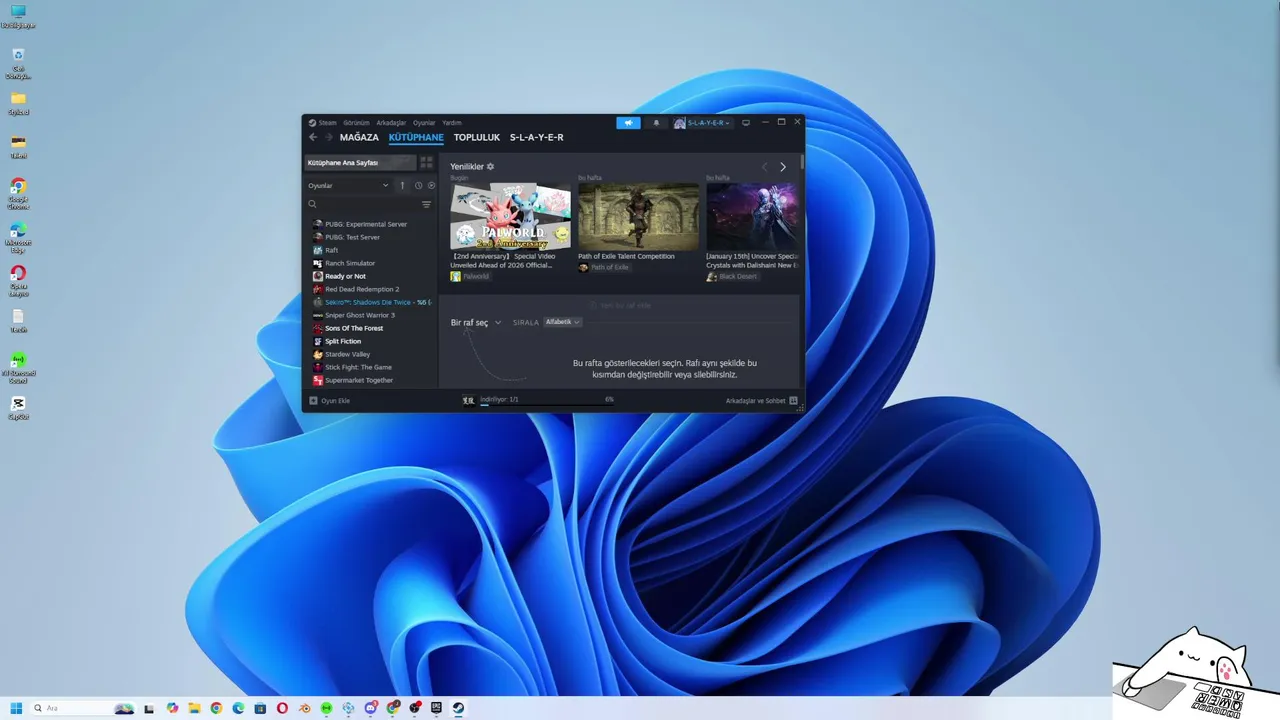Screen dimensions: 1280x720
Task: Open the notifications bell in Steam
Action: 656,123
